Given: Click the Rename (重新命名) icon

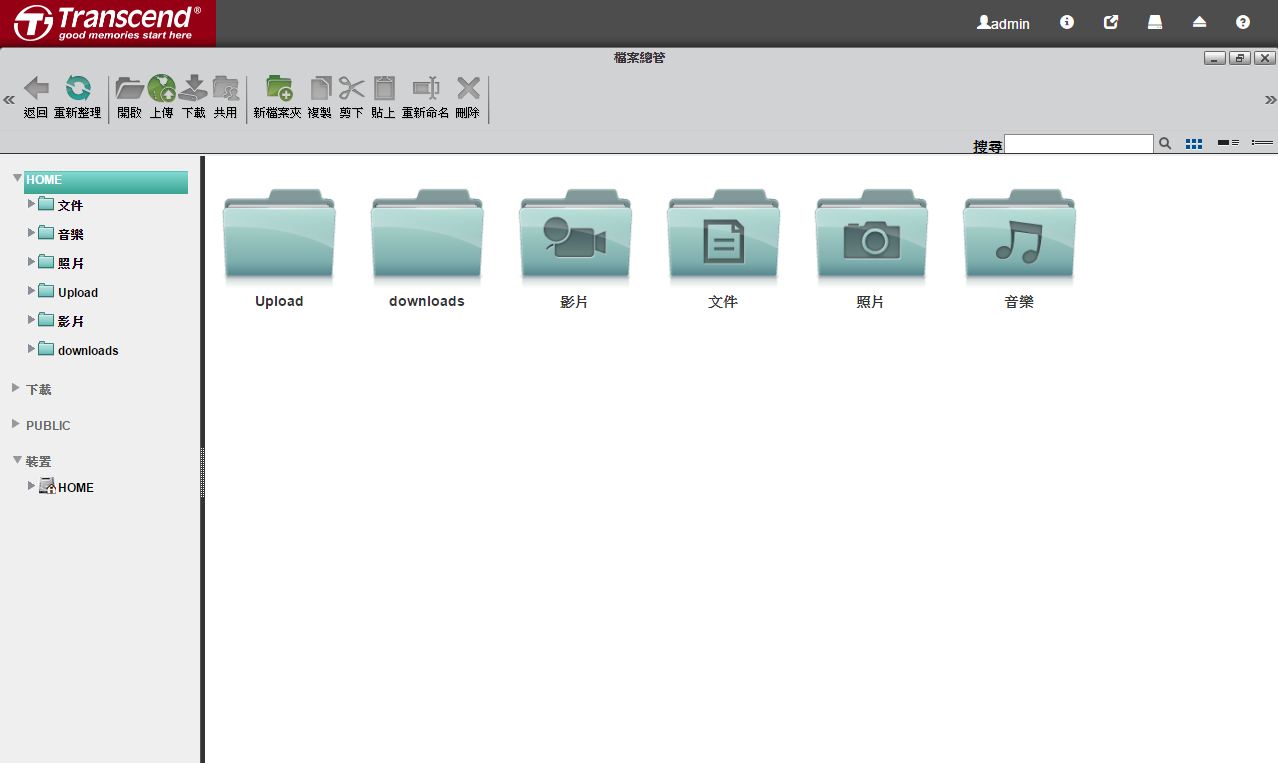Looking at the screenshot, I should [426, 89].
